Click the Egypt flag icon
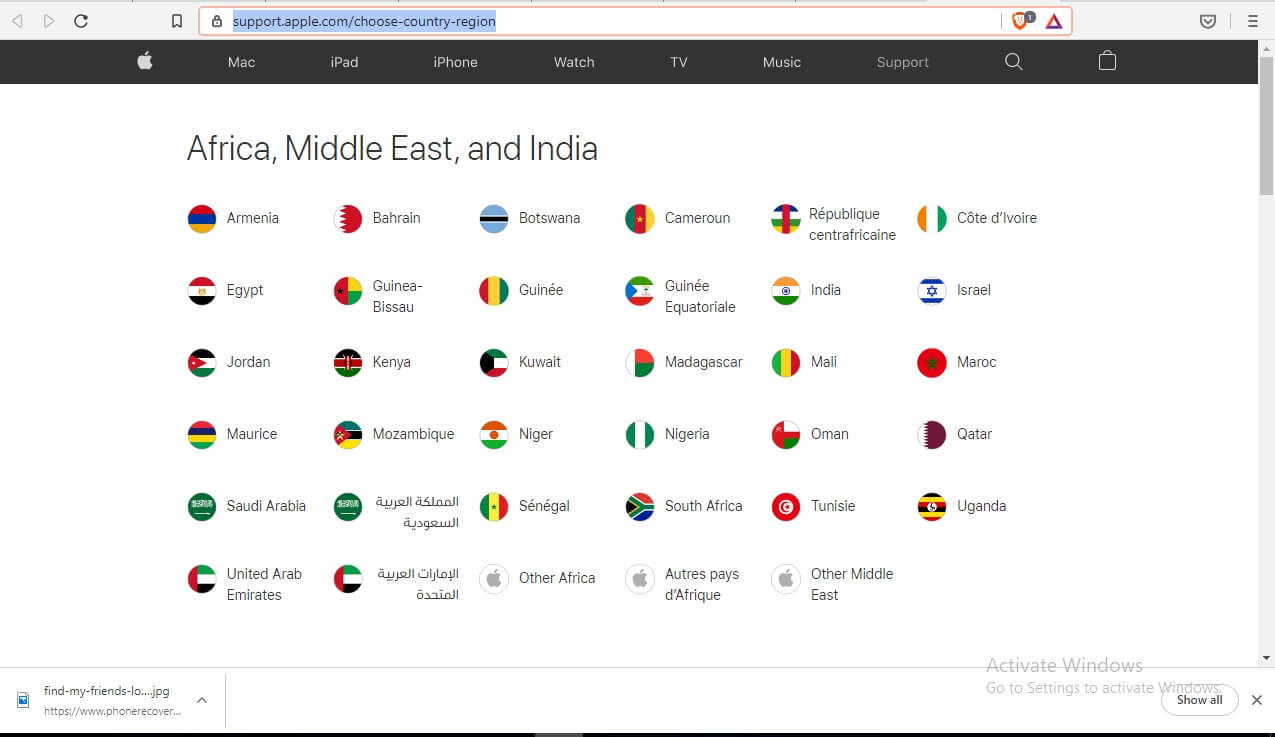The height and width of the screenshot is (737, 1275). [x=202, y=290]
